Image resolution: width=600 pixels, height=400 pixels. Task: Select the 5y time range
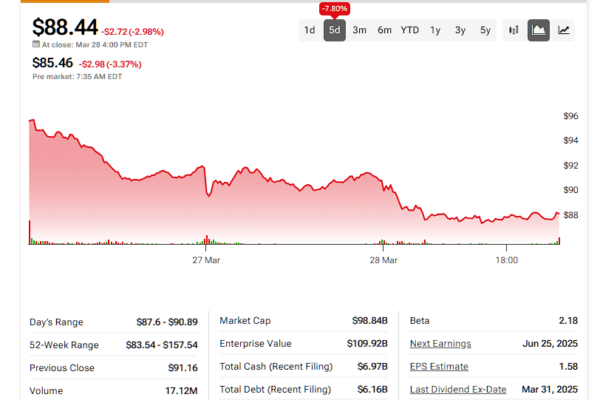(485, 30)
